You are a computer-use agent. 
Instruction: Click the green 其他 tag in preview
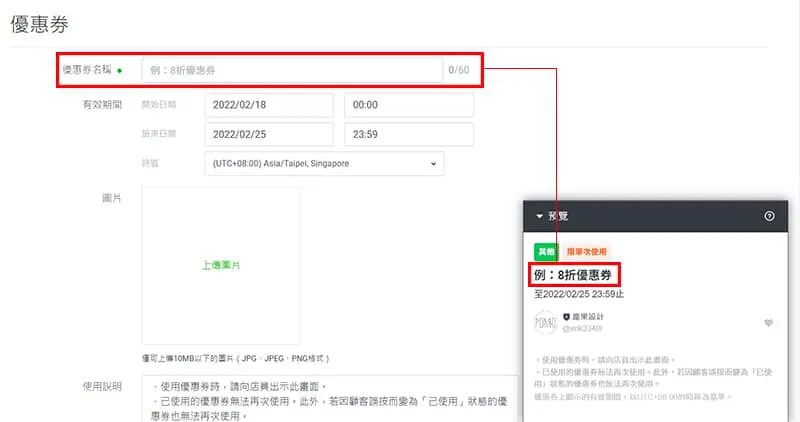[x=546, y=252]
